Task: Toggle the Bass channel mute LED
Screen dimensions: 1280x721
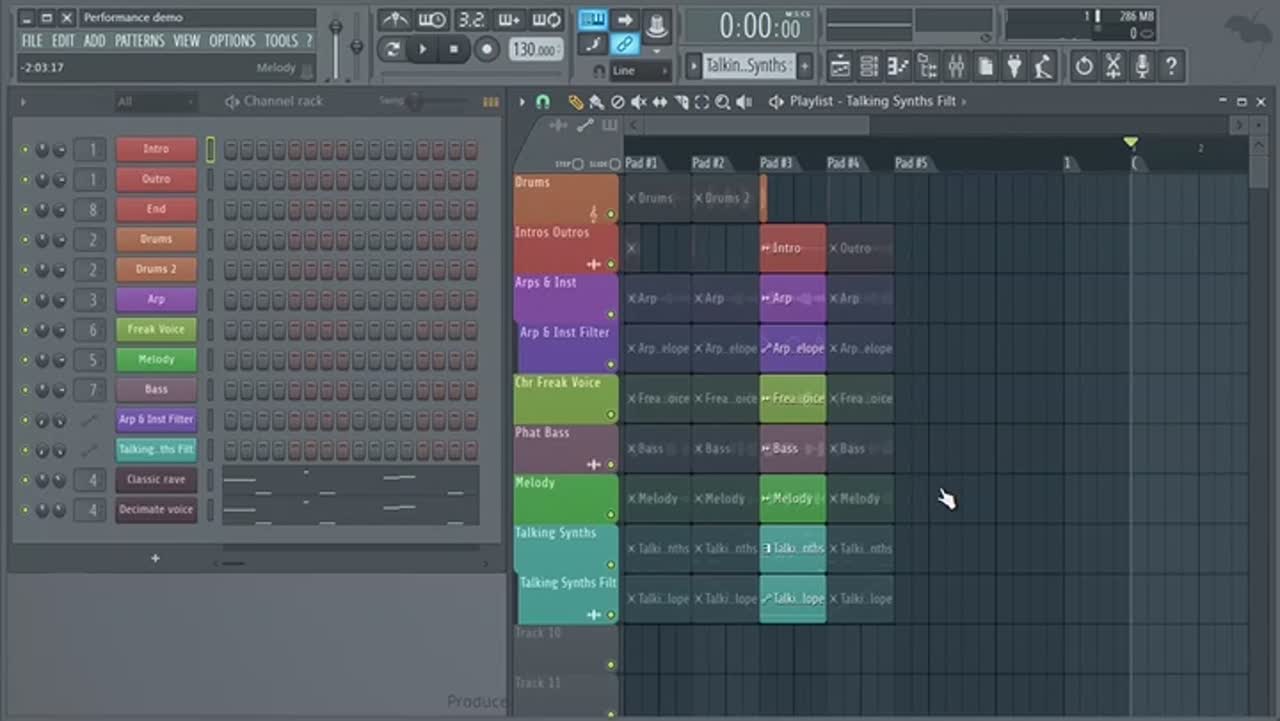Action: point(25,390)
